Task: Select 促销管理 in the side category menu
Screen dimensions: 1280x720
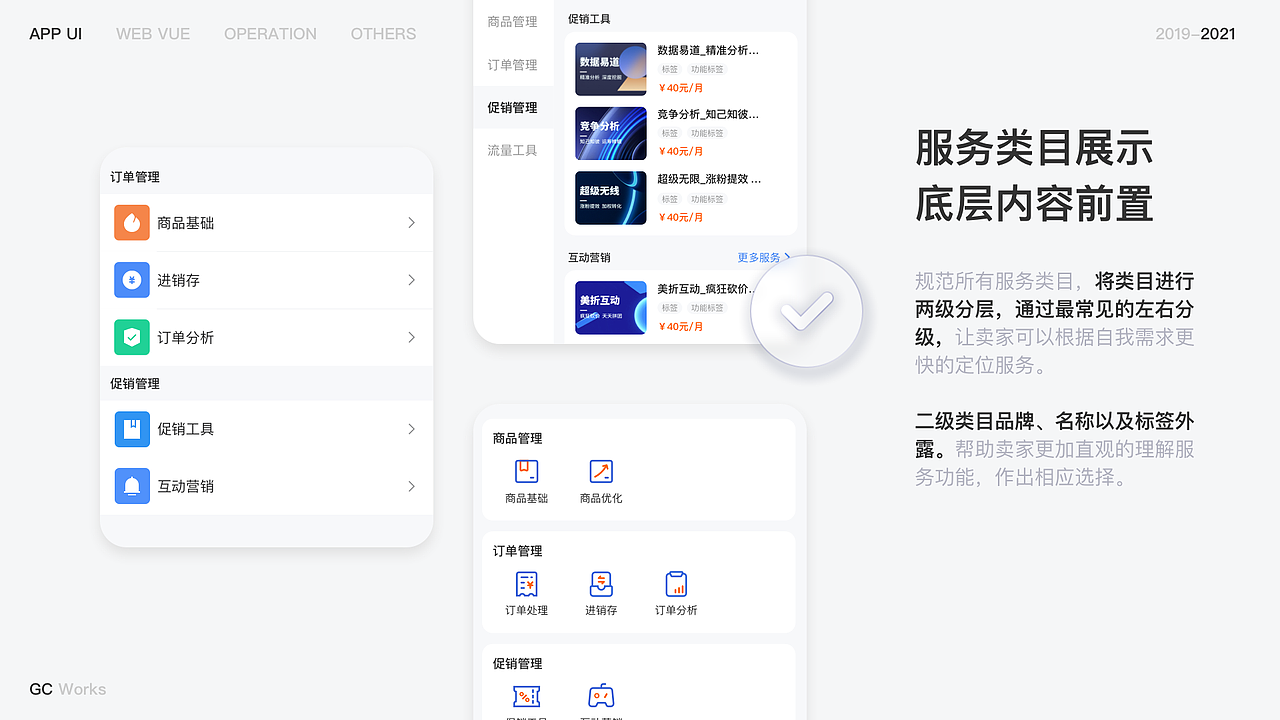Action: pos(512,108)
